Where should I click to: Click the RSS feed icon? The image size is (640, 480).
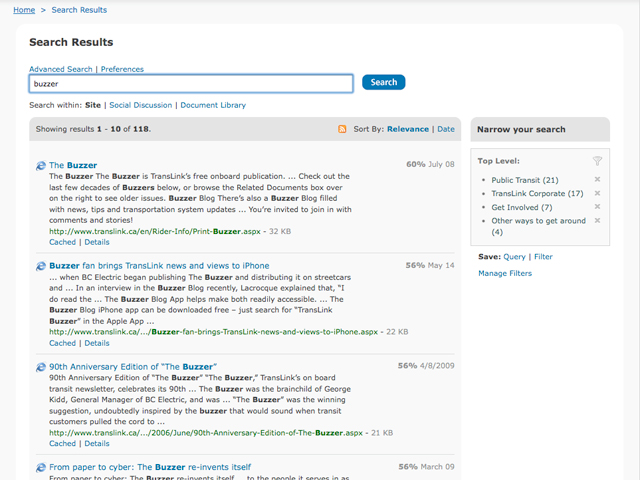click(x=343, y=130)
